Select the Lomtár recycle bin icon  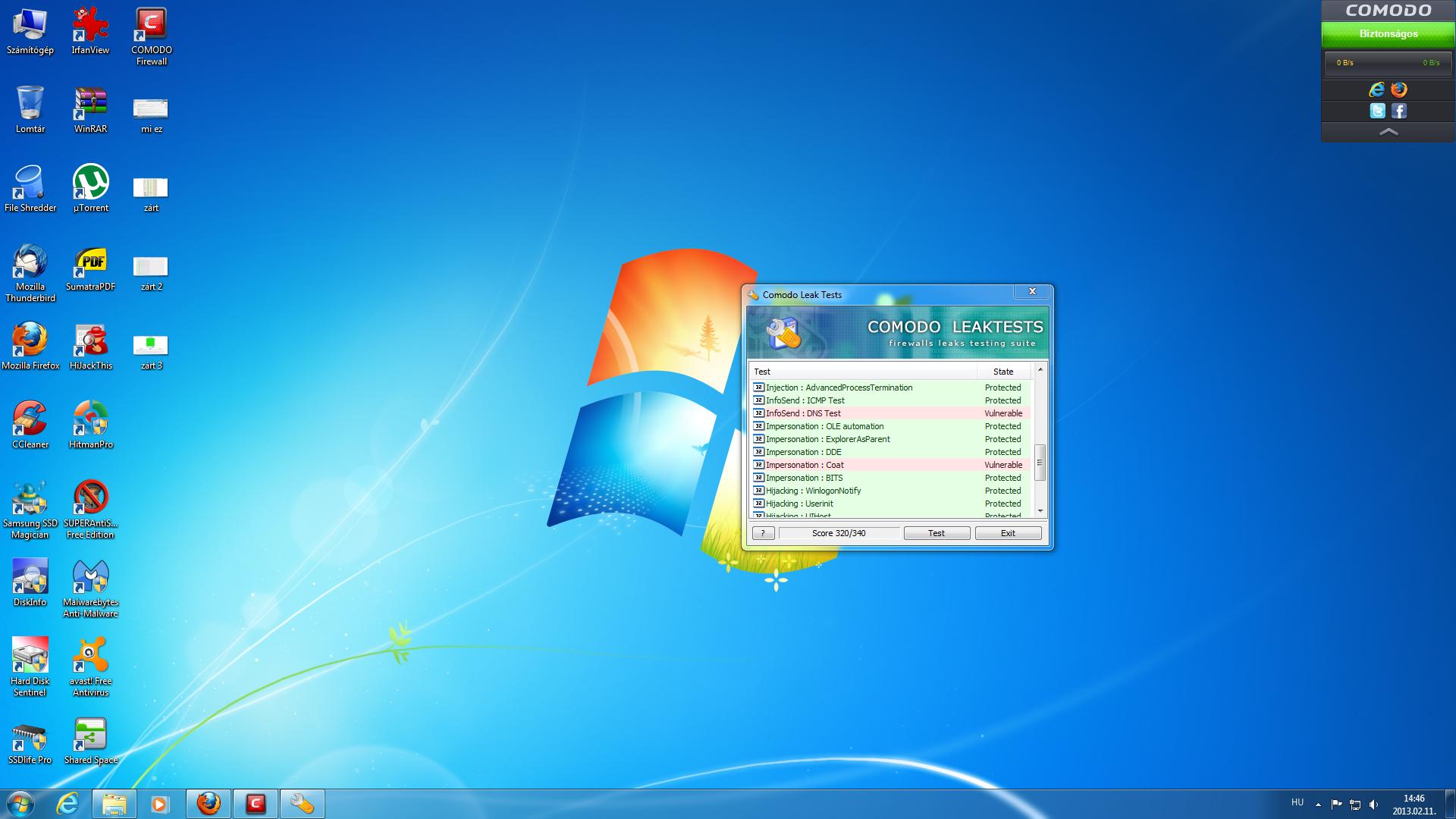[x=30, y=110]
